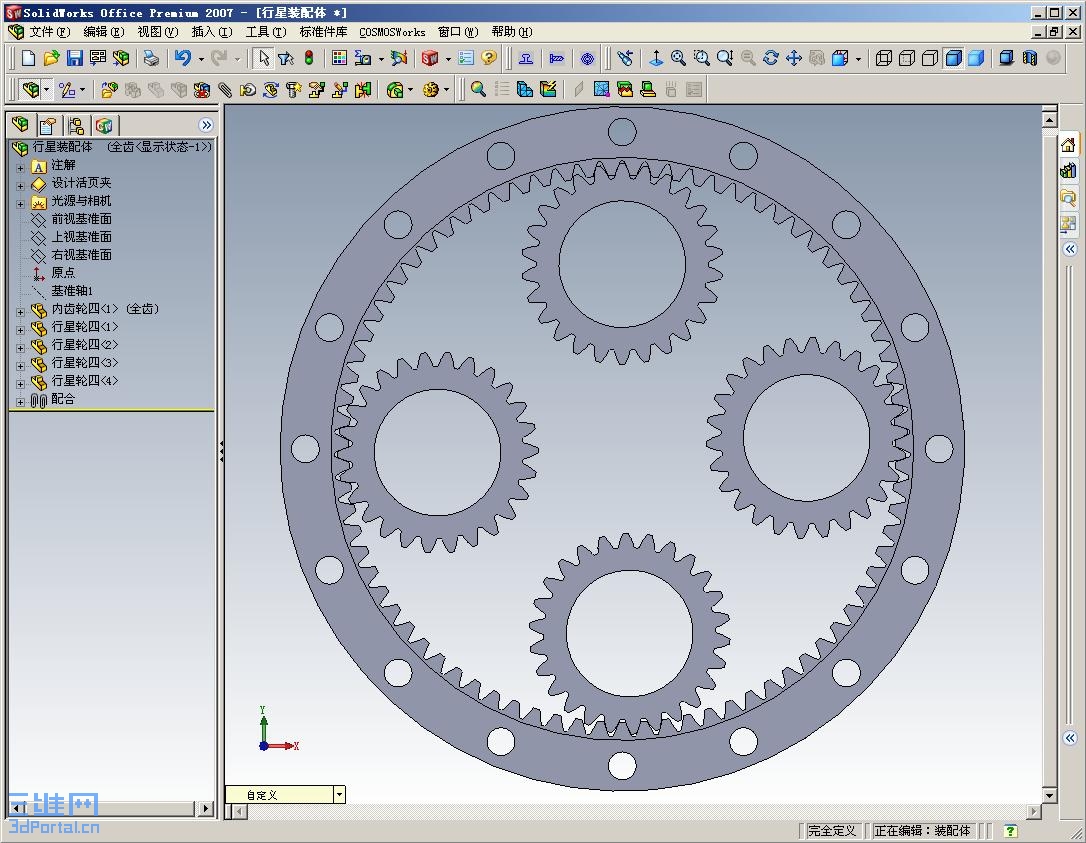Open the View Orientation dropdown arrow

pyautogui.click(x=858, y=59)
